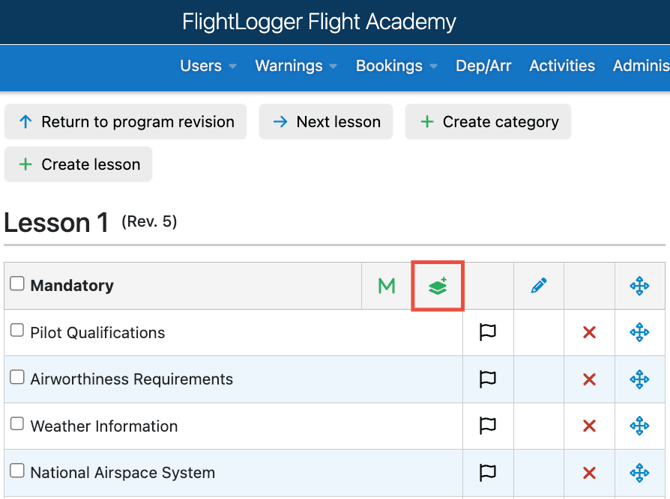Click the Create category button
Viewport: 670px width, 499px height.
[x=488, y=122]
